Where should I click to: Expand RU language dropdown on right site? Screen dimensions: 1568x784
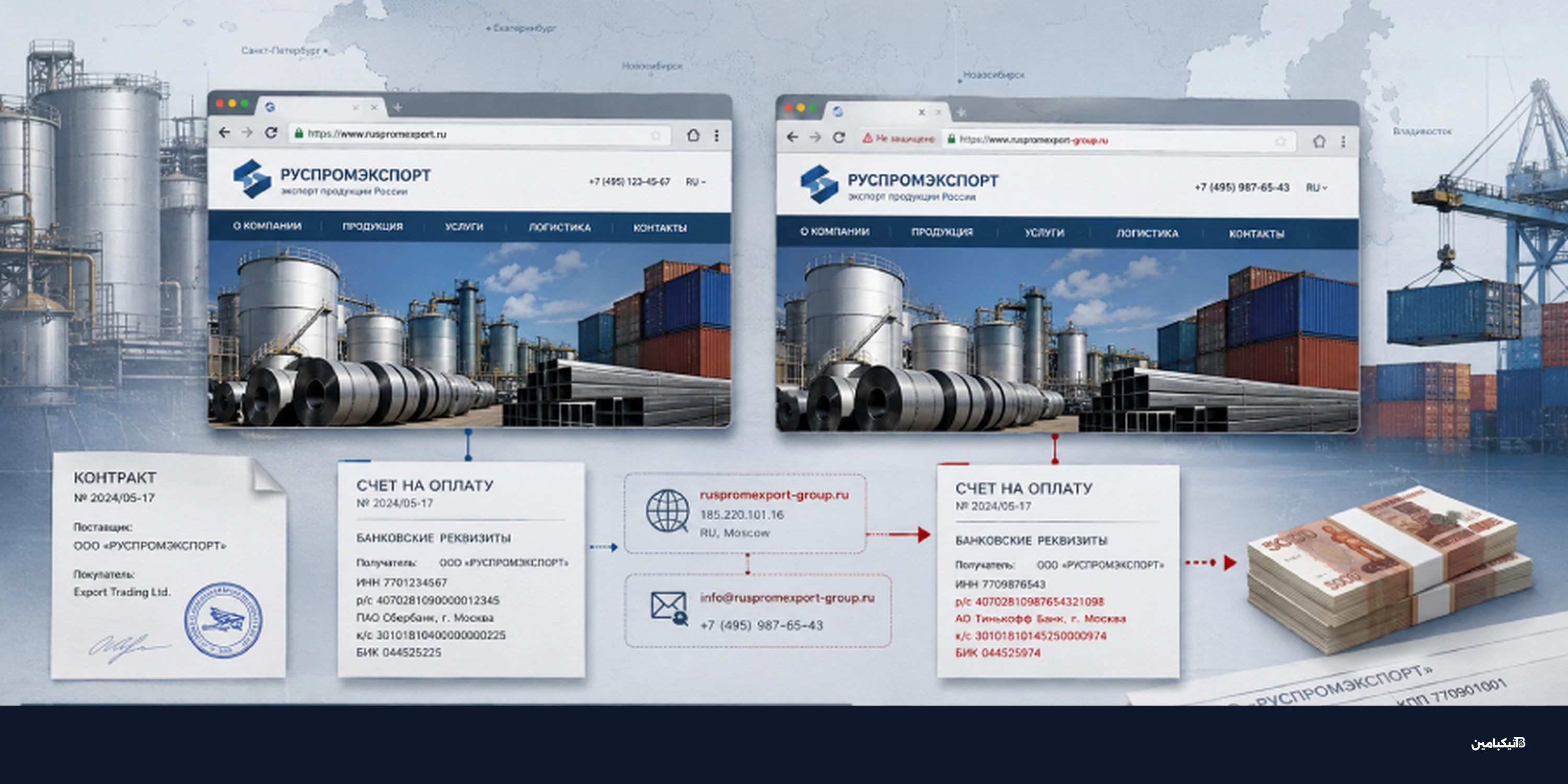point(1316,188)
